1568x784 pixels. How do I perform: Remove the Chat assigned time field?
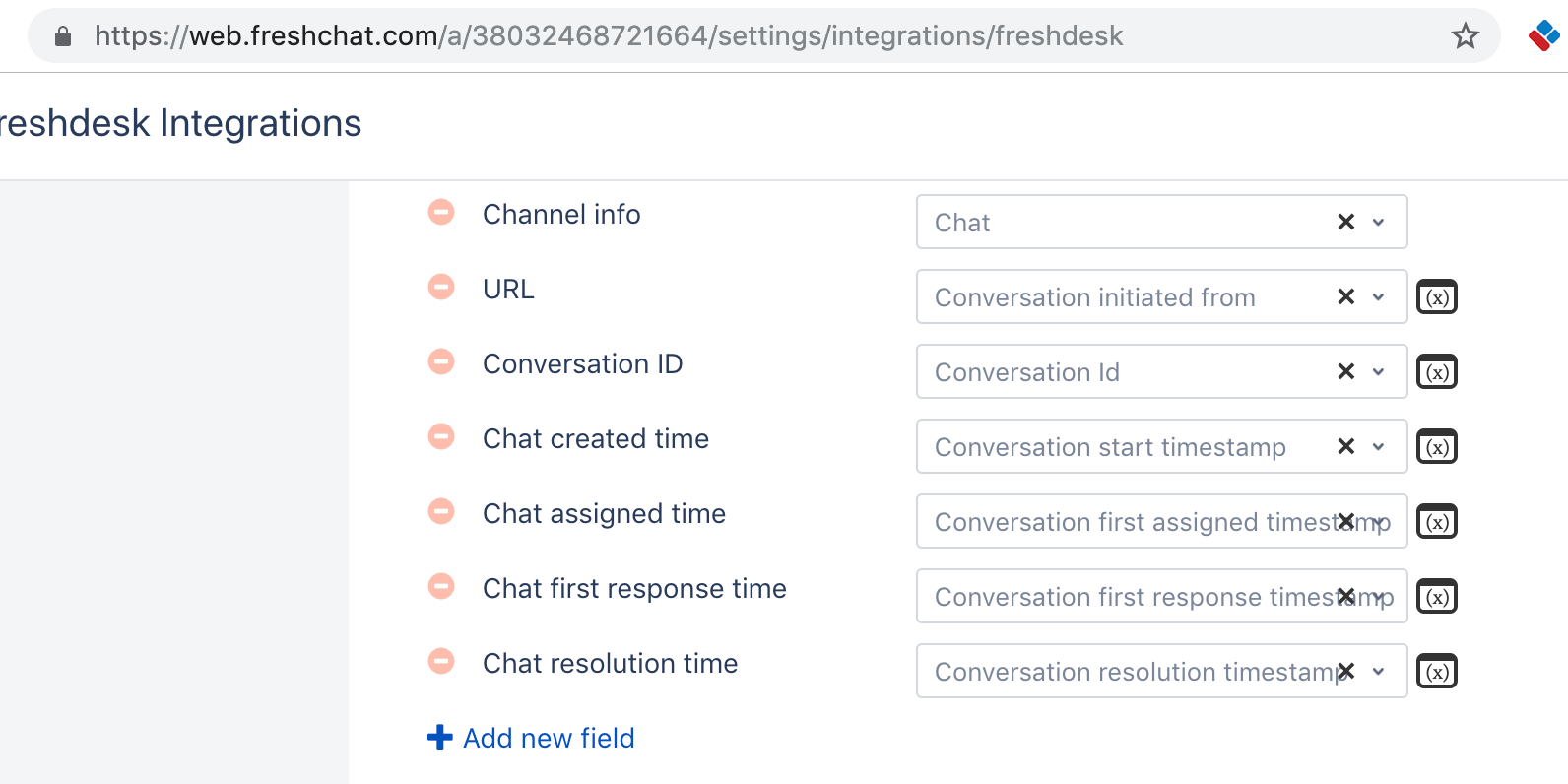click(x=441, y=511)
